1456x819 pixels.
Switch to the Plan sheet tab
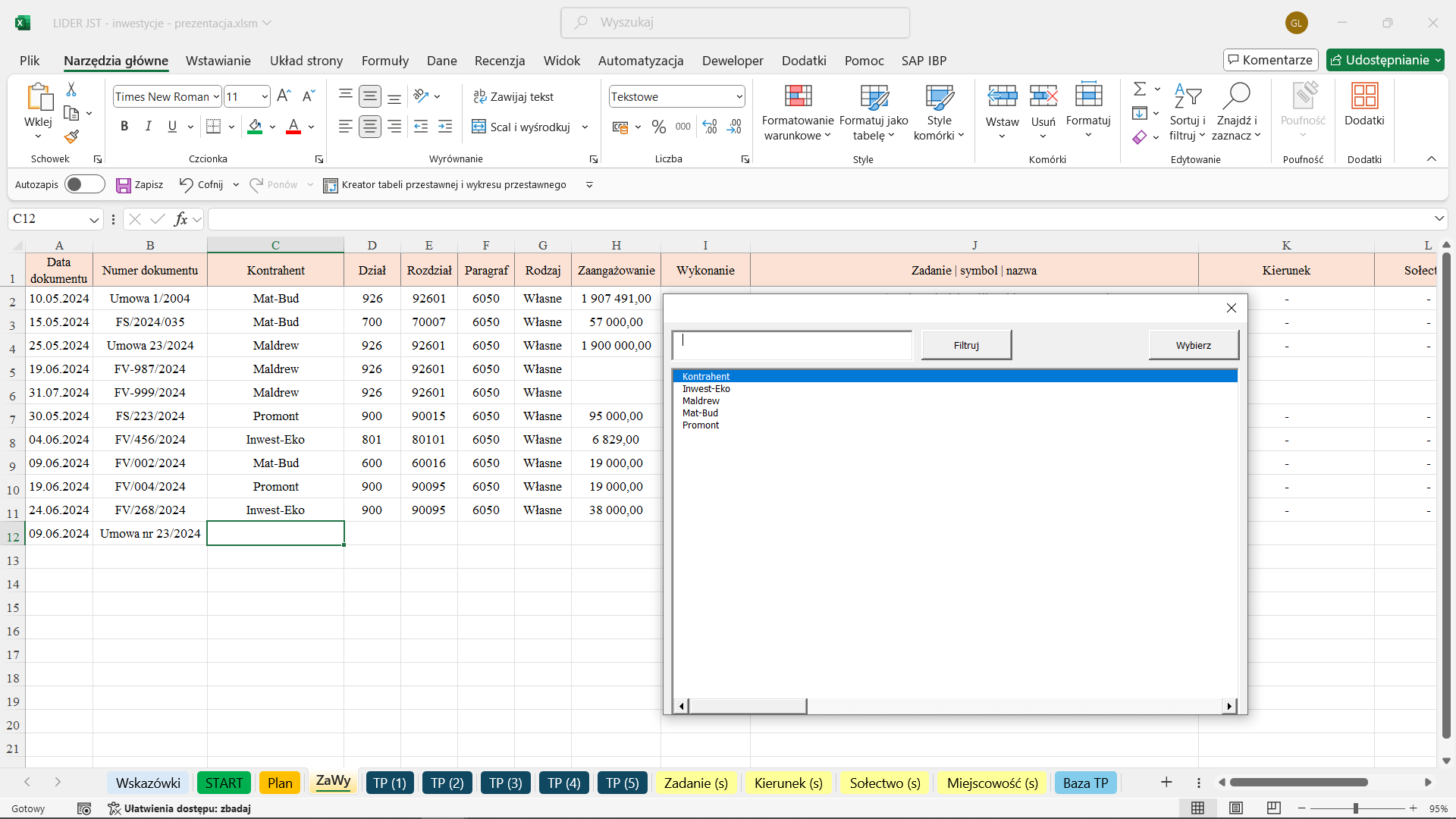click(x=279, y=783)
